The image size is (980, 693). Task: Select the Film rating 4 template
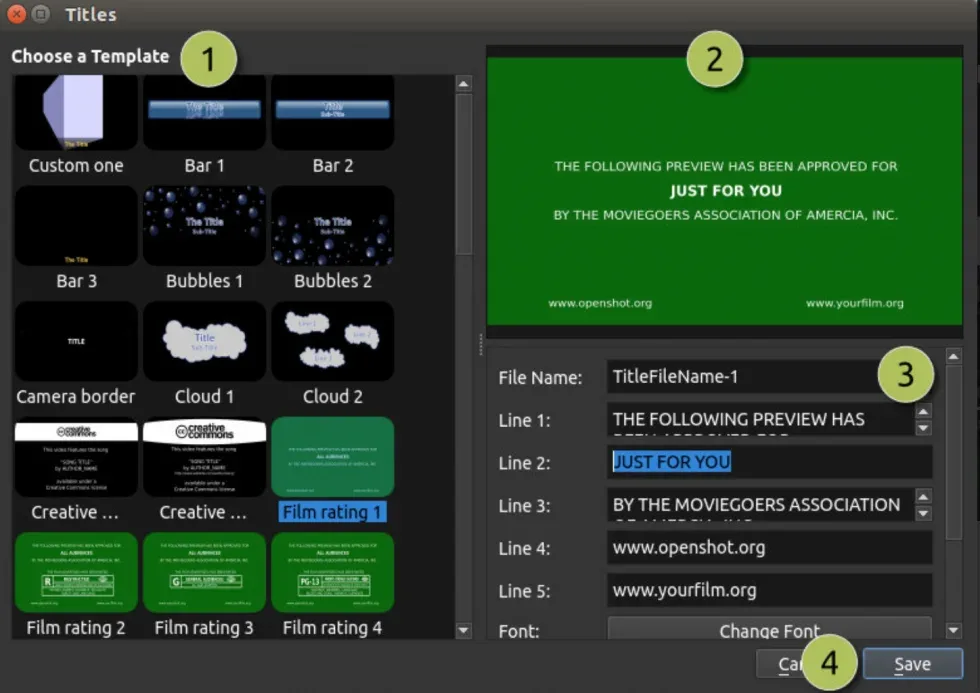pyautogui.click(x=332, y=572)
